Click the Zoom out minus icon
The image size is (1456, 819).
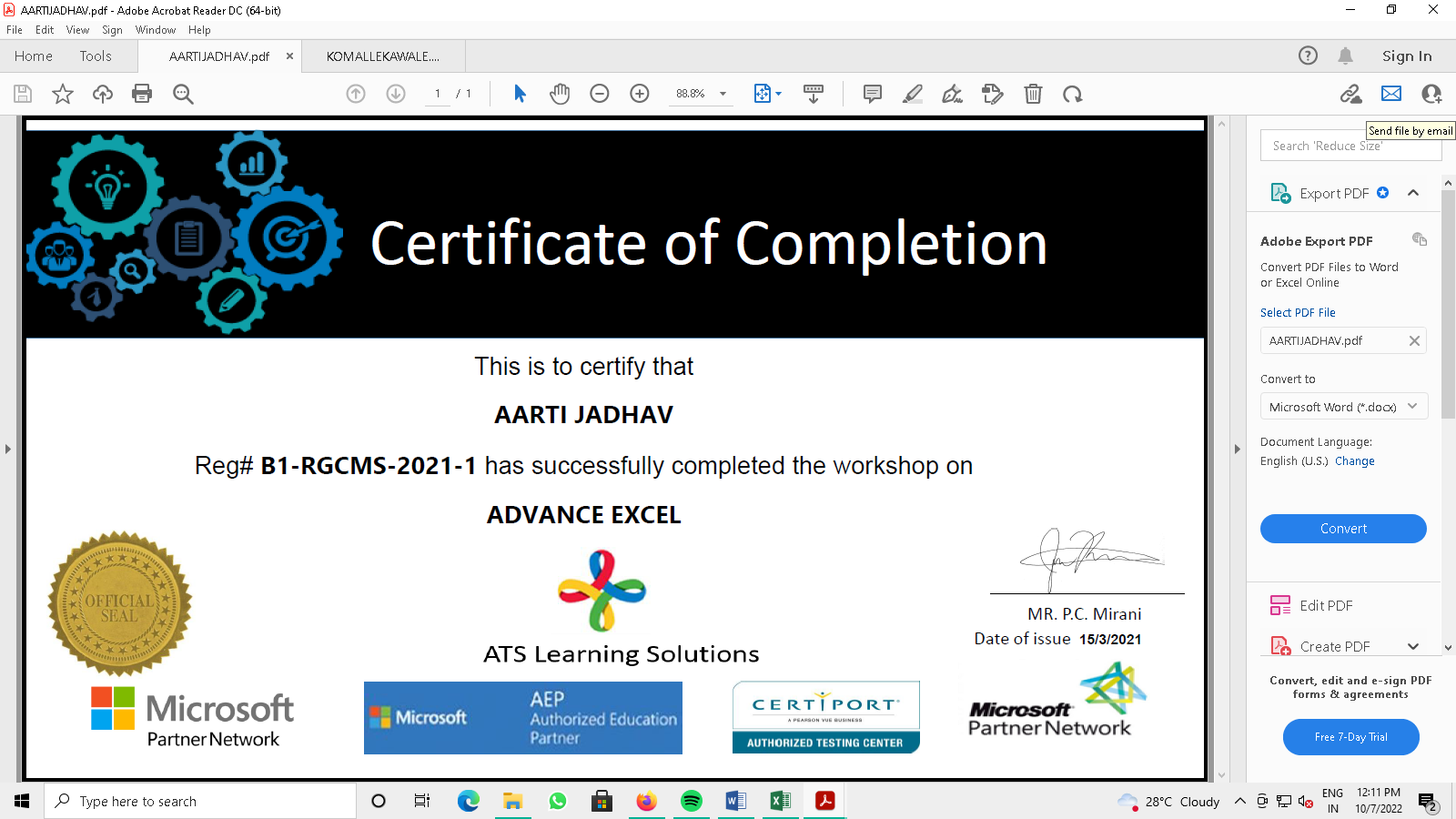click(x=600, y=94)
